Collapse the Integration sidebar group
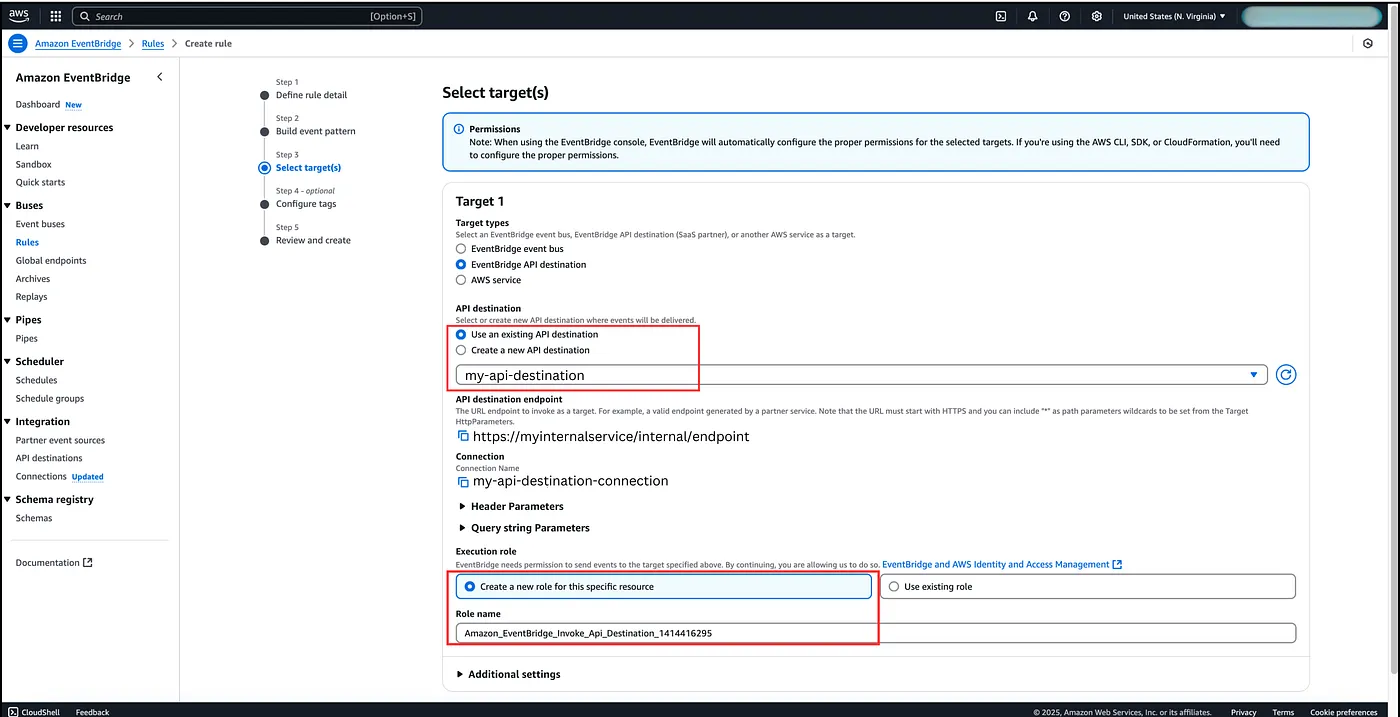The height and width of the screenshot is (717, 1400). (8, 422)
